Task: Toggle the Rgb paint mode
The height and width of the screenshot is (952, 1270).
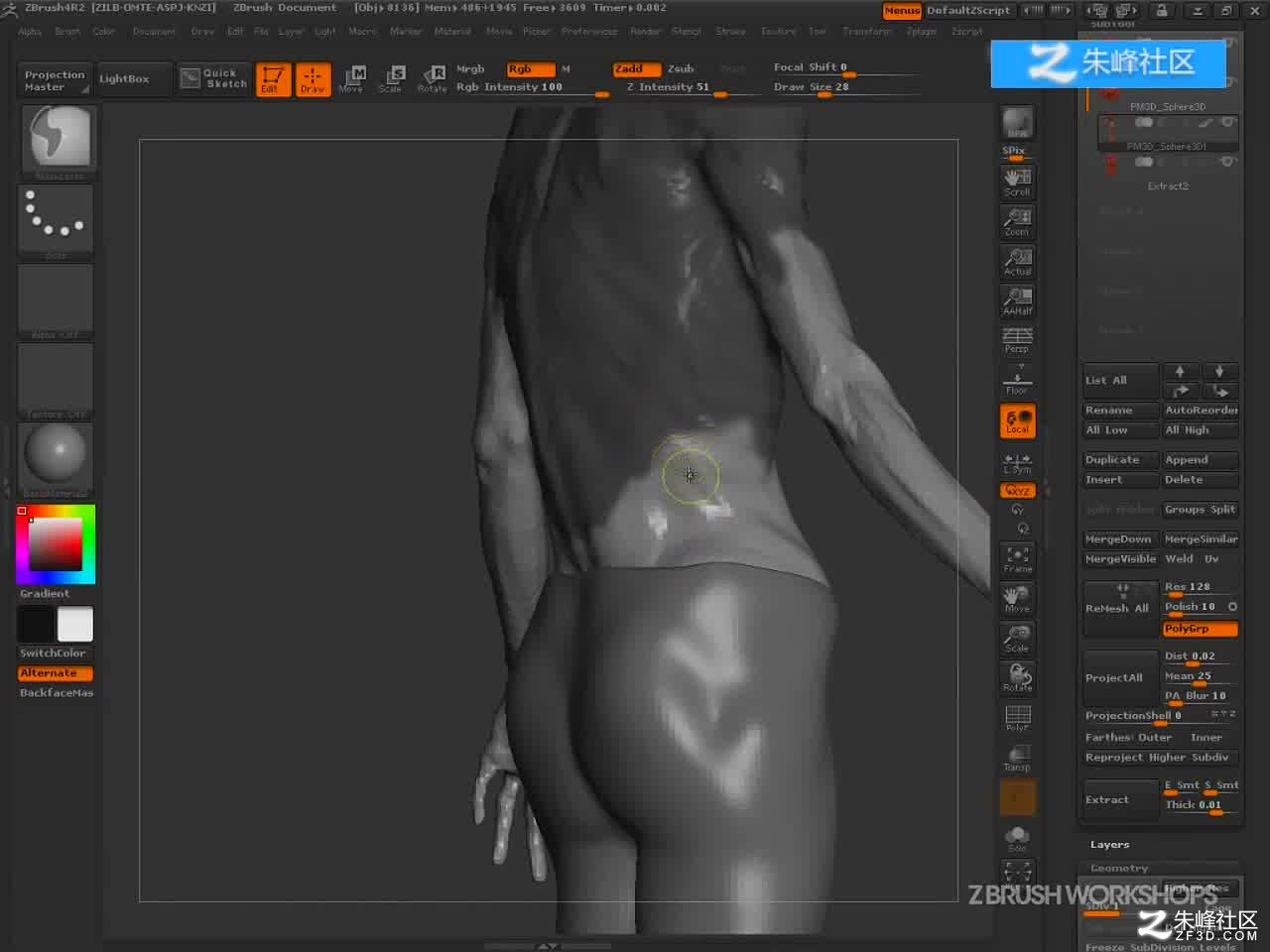Action: pos(530,69)
